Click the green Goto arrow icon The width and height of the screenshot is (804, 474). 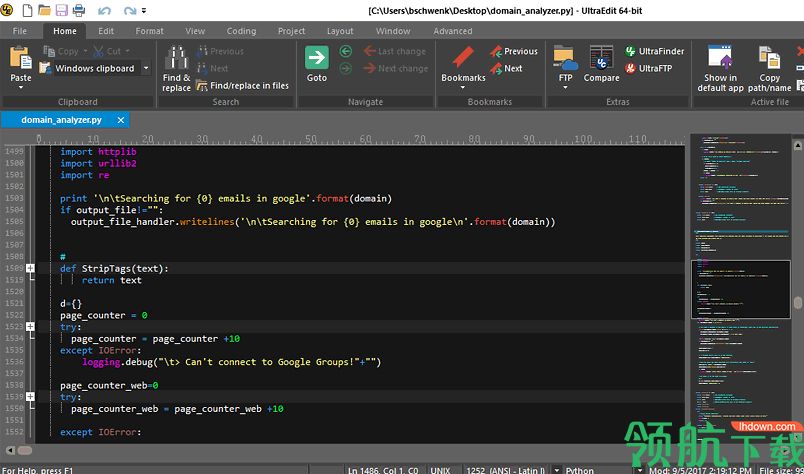(317, 57)
